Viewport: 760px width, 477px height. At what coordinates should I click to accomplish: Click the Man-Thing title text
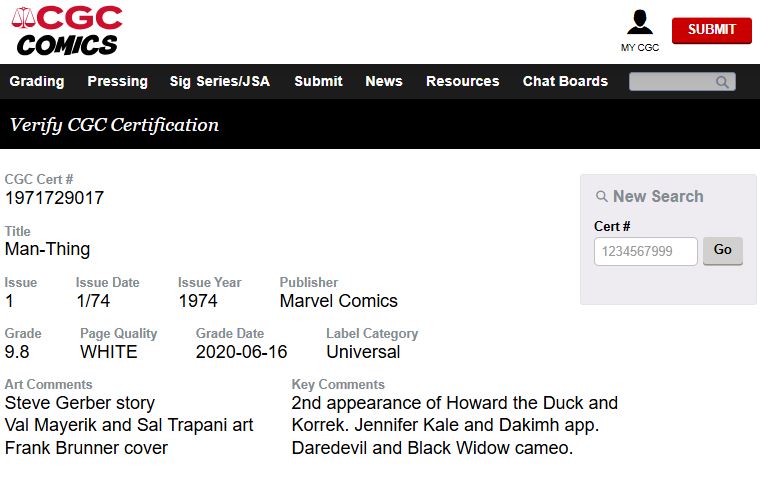(x=47, y=249)
